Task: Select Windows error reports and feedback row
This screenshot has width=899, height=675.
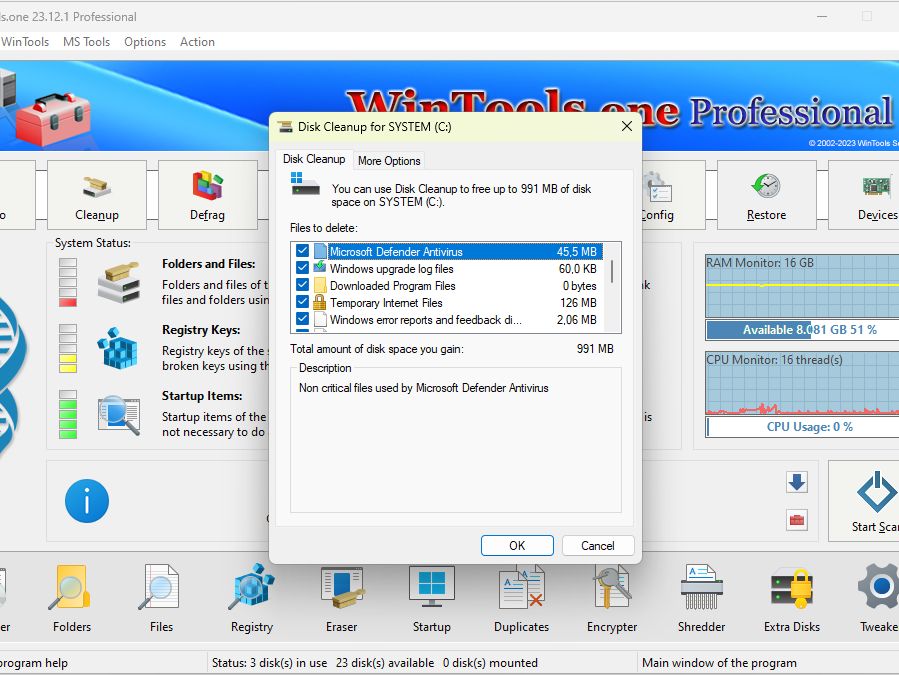Action: (447, 319)
